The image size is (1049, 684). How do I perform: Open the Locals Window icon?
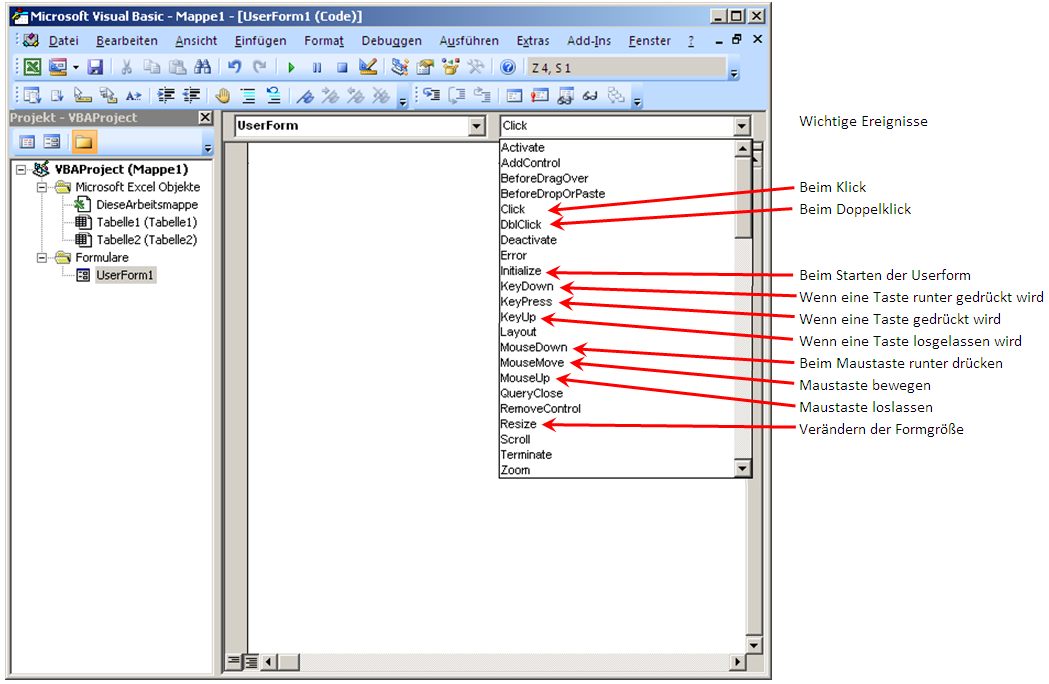click(x=514, y=96)
